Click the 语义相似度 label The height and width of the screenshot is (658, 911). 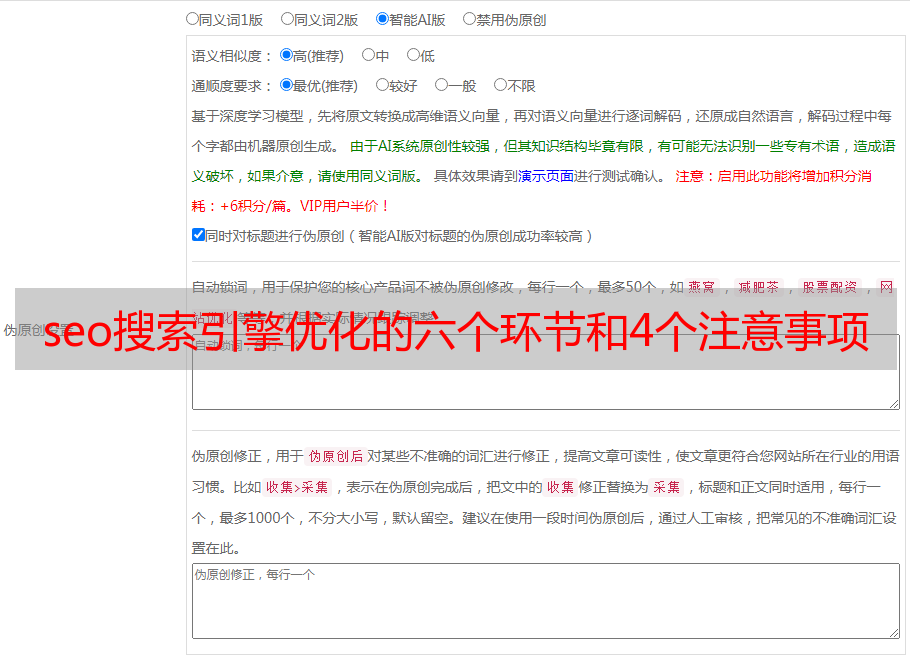tap(232, 56)
